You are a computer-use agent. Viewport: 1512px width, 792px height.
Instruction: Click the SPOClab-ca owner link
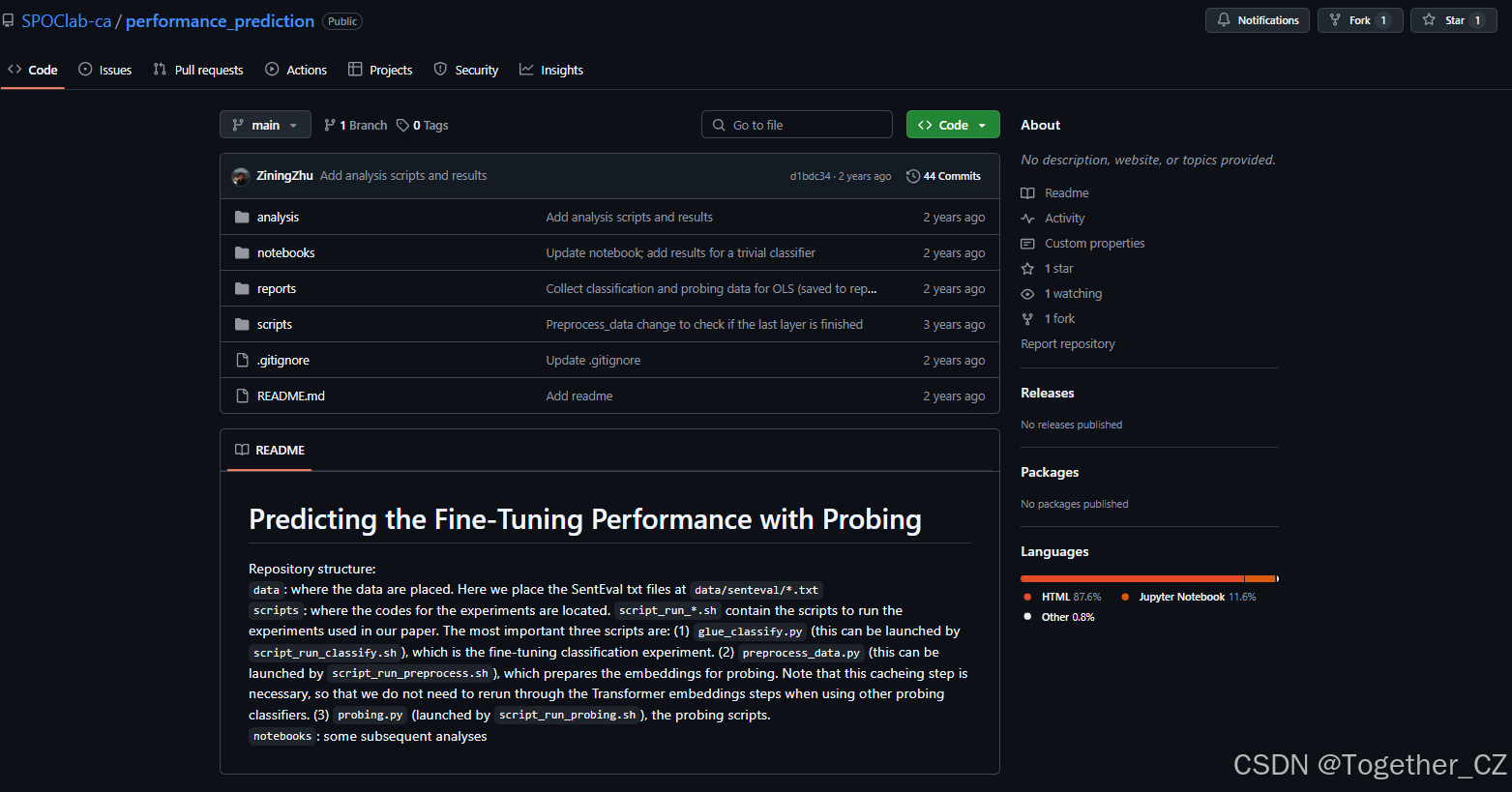click(67, 20)
